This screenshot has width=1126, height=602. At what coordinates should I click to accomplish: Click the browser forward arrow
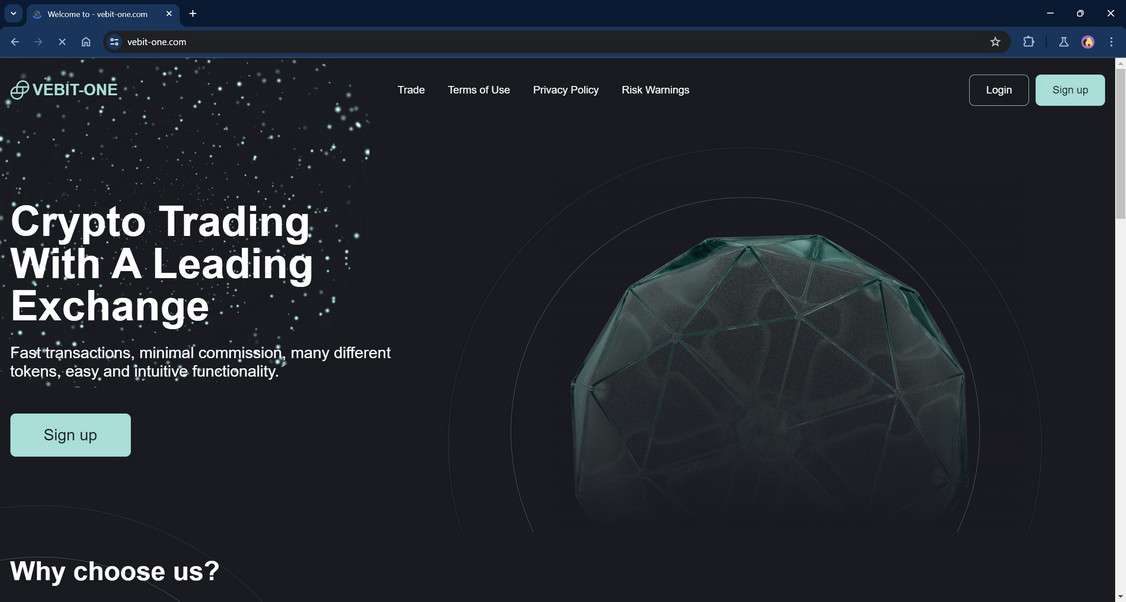[38, 42]
